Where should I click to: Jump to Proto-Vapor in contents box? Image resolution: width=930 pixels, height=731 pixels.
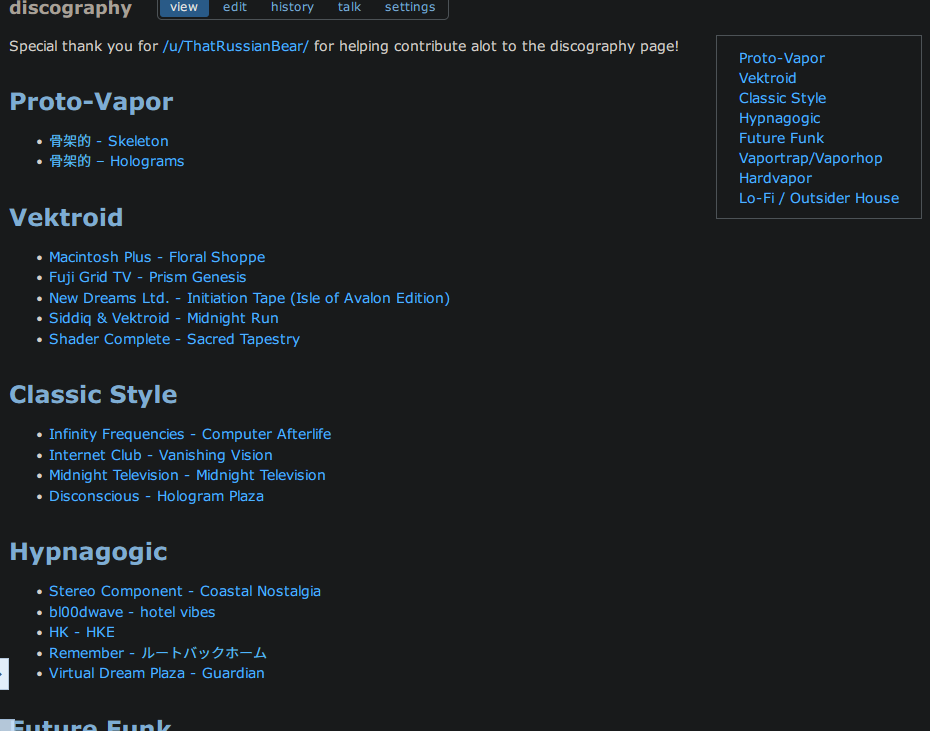click(782, 58)
